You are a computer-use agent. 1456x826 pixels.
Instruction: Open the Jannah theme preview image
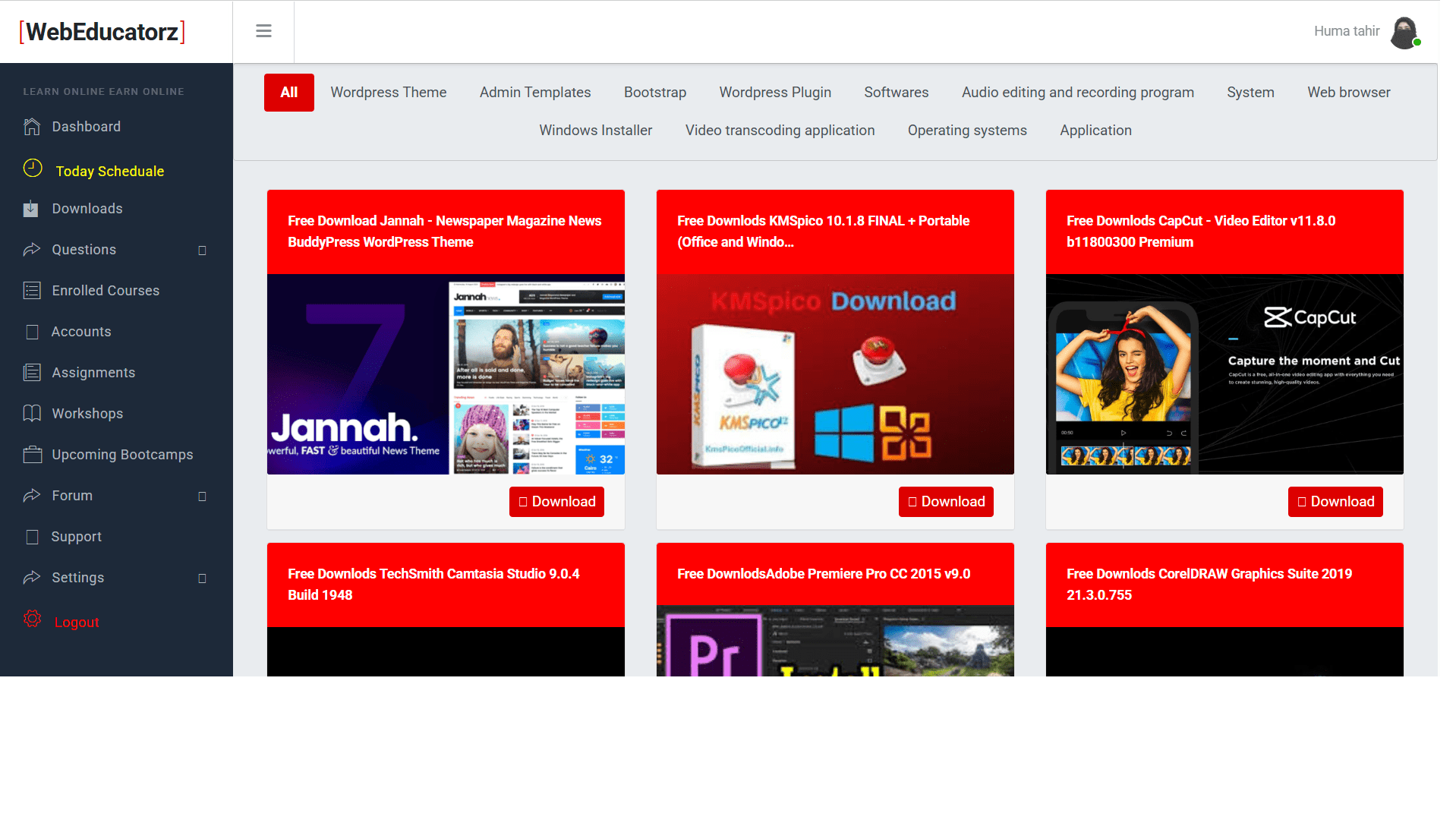(446, 374)
